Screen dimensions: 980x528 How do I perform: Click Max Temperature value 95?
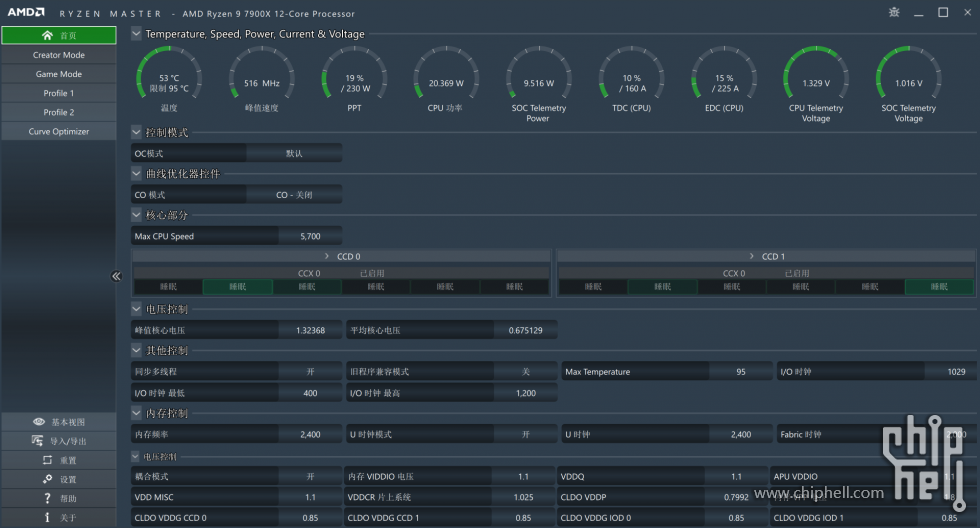coord(741,371)
